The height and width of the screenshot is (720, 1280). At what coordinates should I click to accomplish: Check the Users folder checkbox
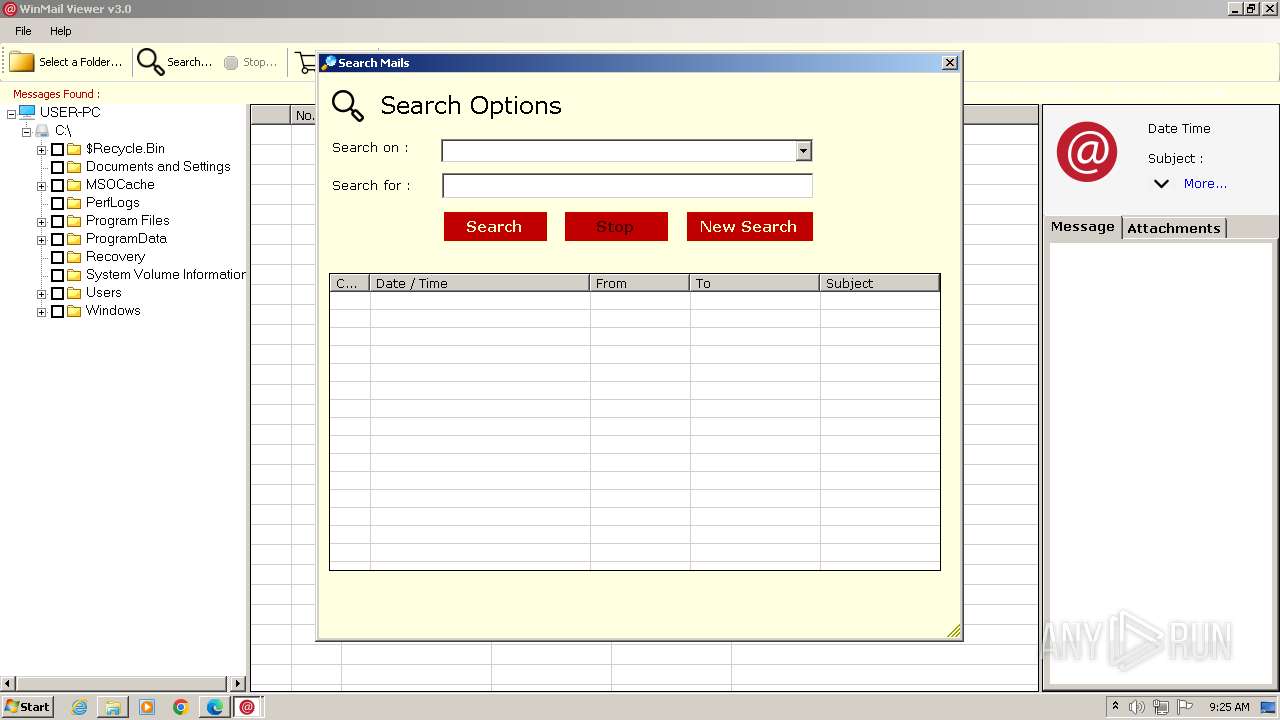(57, 293)
